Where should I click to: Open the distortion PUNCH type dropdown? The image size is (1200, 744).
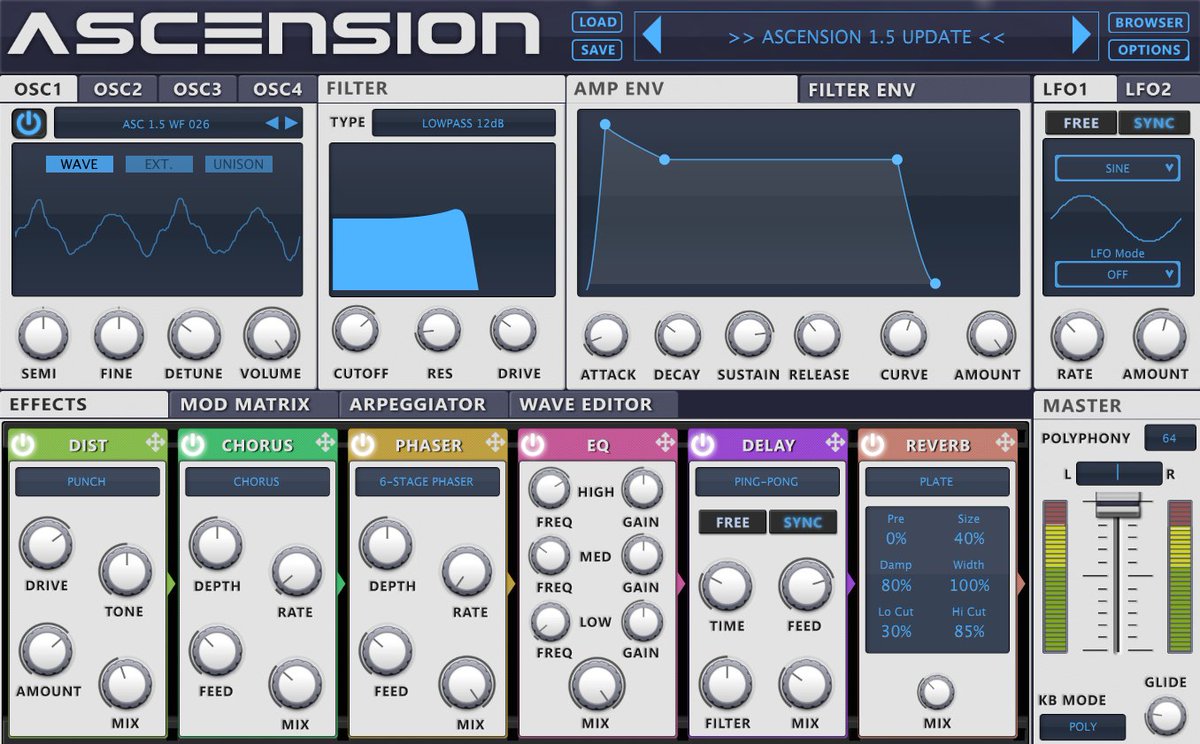(x=87, y=481)
